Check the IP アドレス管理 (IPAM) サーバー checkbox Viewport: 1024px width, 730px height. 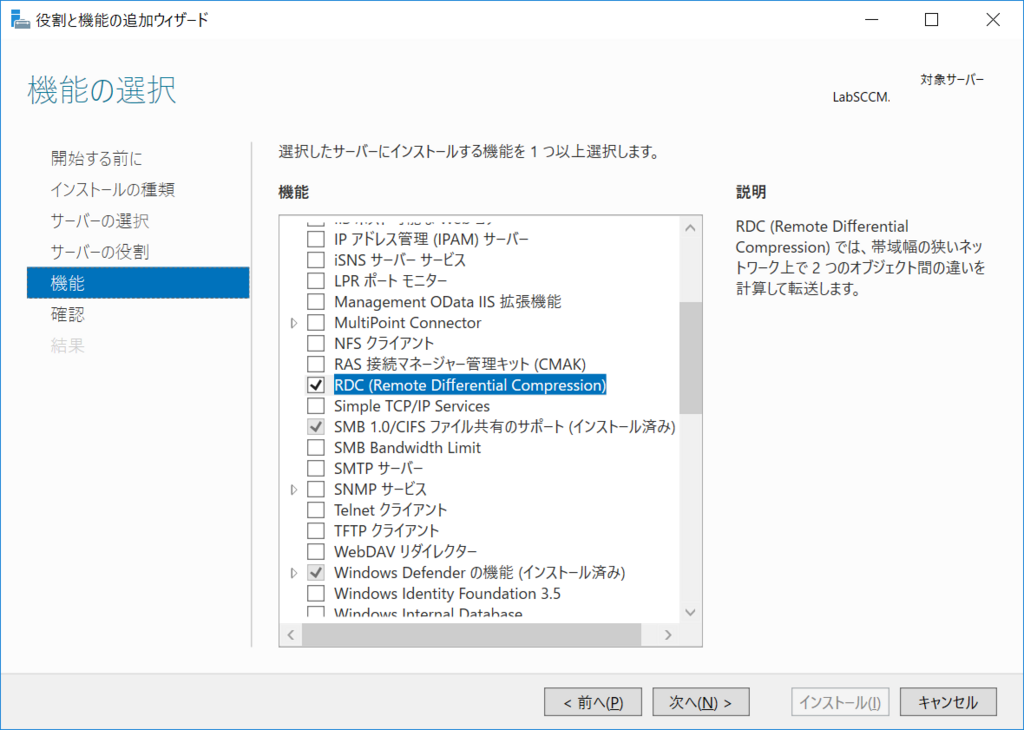click(316, 239)
